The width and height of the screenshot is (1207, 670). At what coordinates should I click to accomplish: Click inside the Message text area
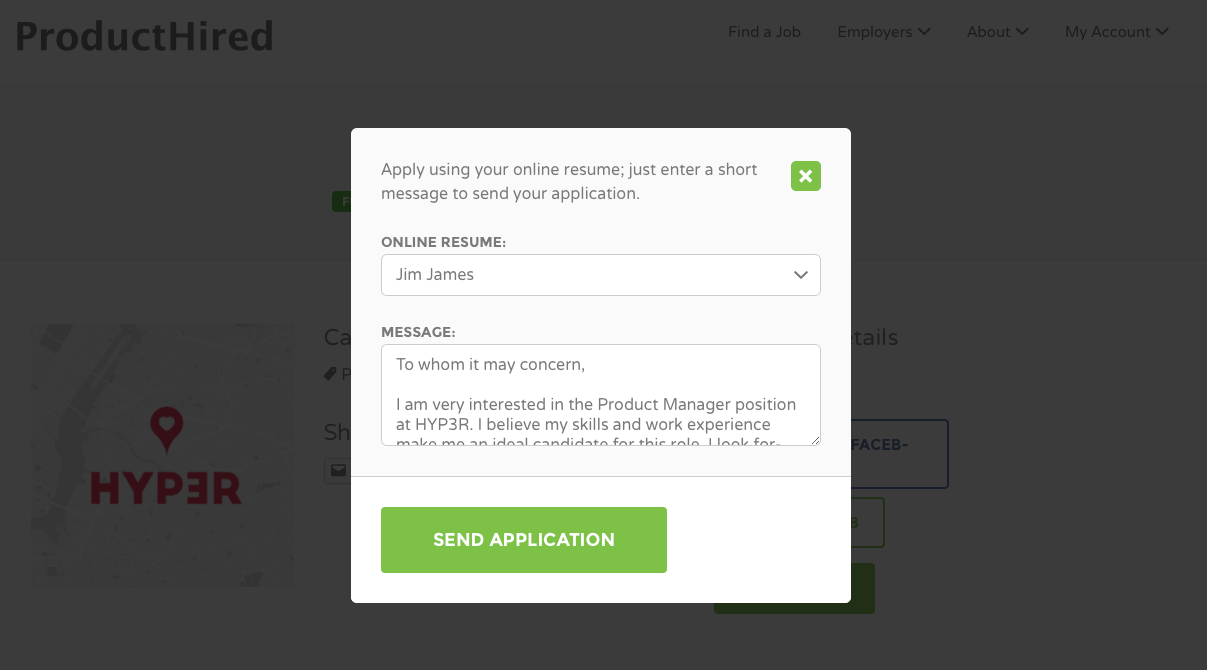pyautogui.click(x=600, y=394)
